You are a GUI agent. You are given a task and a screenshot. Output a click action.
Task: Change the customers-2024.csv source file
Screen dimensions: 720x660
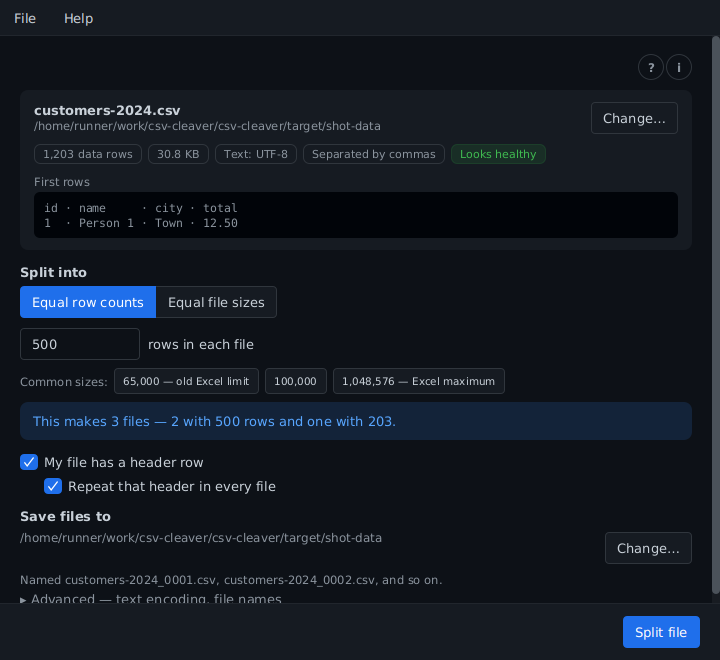(634, 118)
